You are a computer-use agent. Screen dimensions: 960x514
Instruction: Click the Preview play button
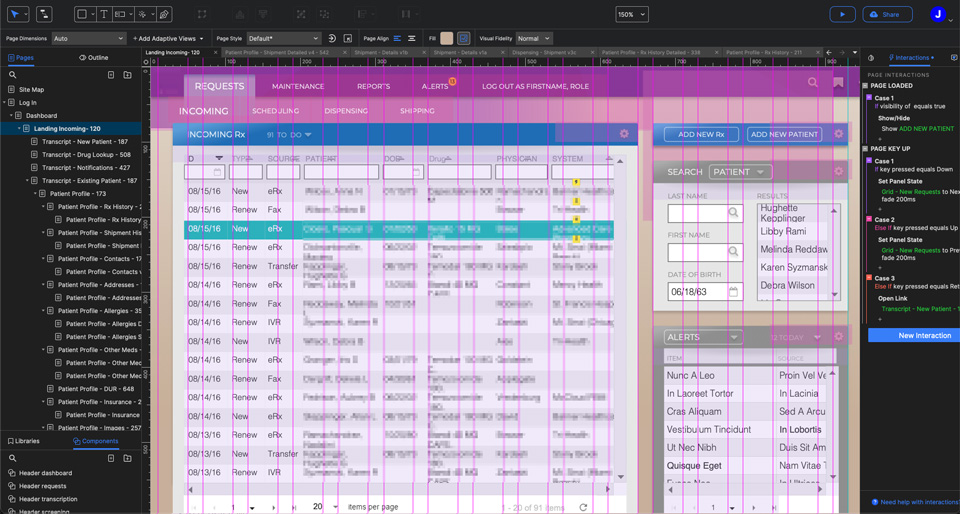click(x=842, y=15)
